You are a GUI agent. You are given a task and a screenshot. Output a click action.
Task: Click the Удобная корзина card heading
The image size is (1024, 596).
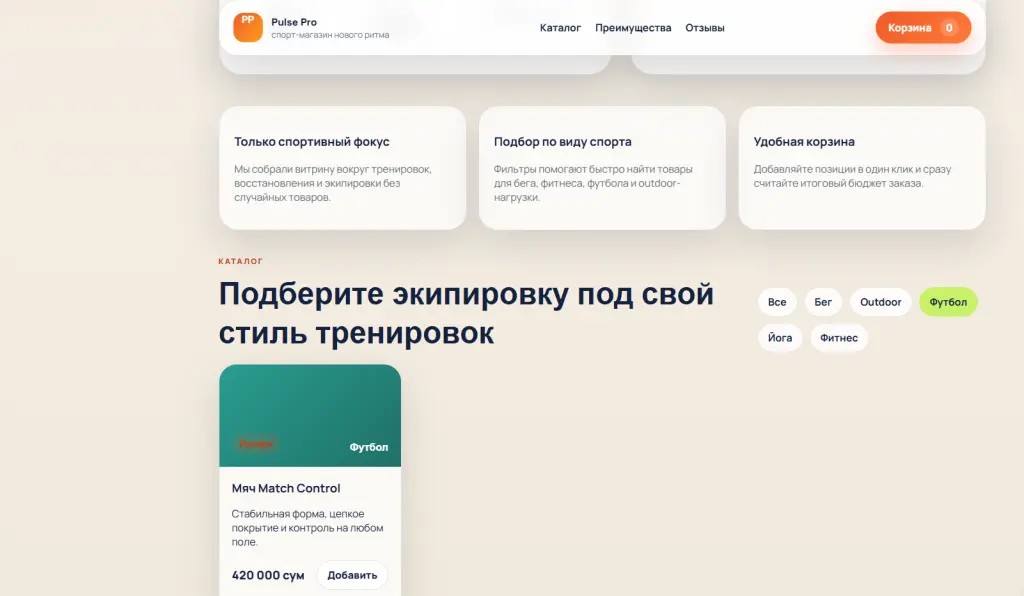(804, 142)
